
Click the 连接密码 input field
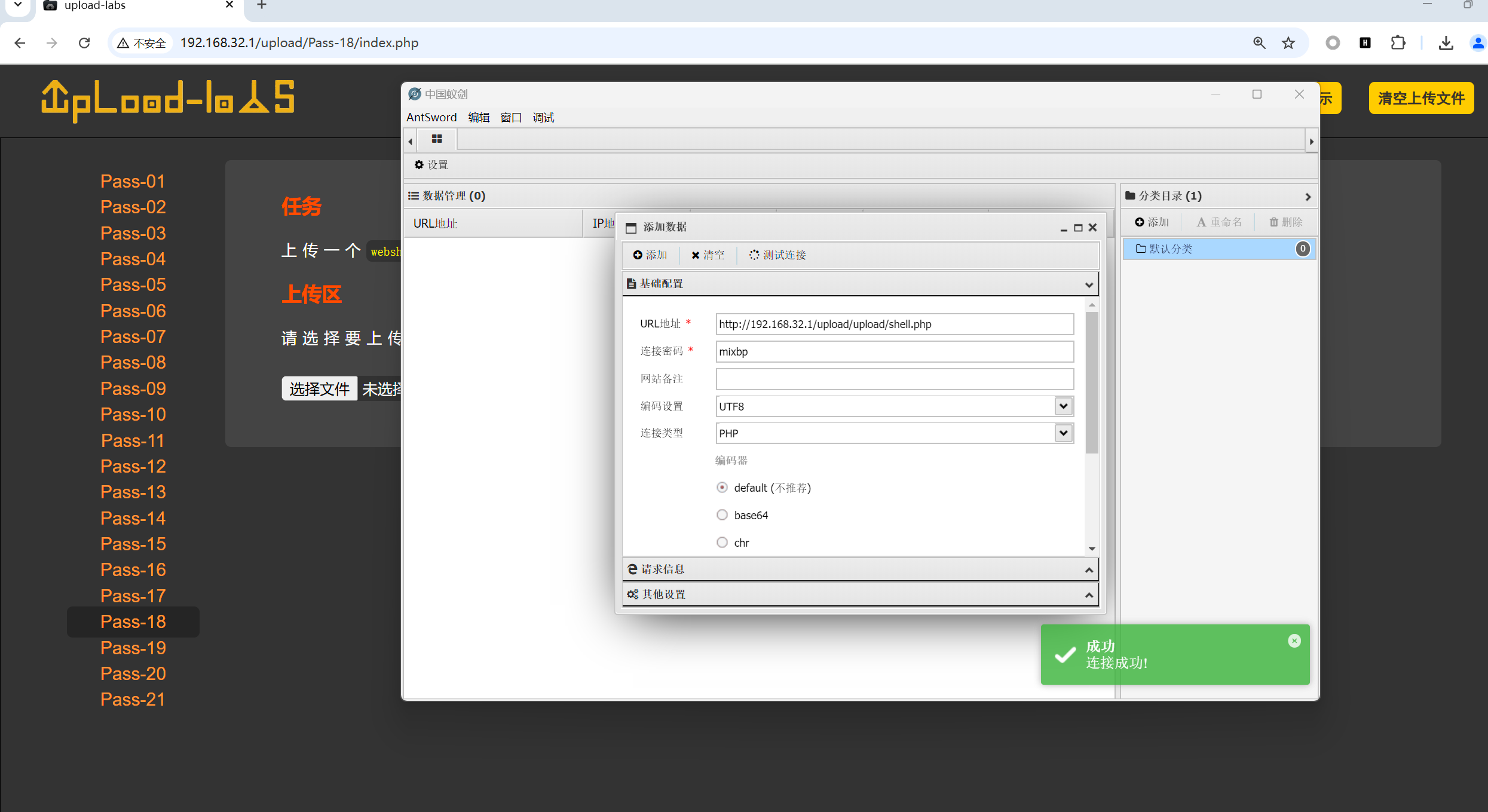point(894,352)
